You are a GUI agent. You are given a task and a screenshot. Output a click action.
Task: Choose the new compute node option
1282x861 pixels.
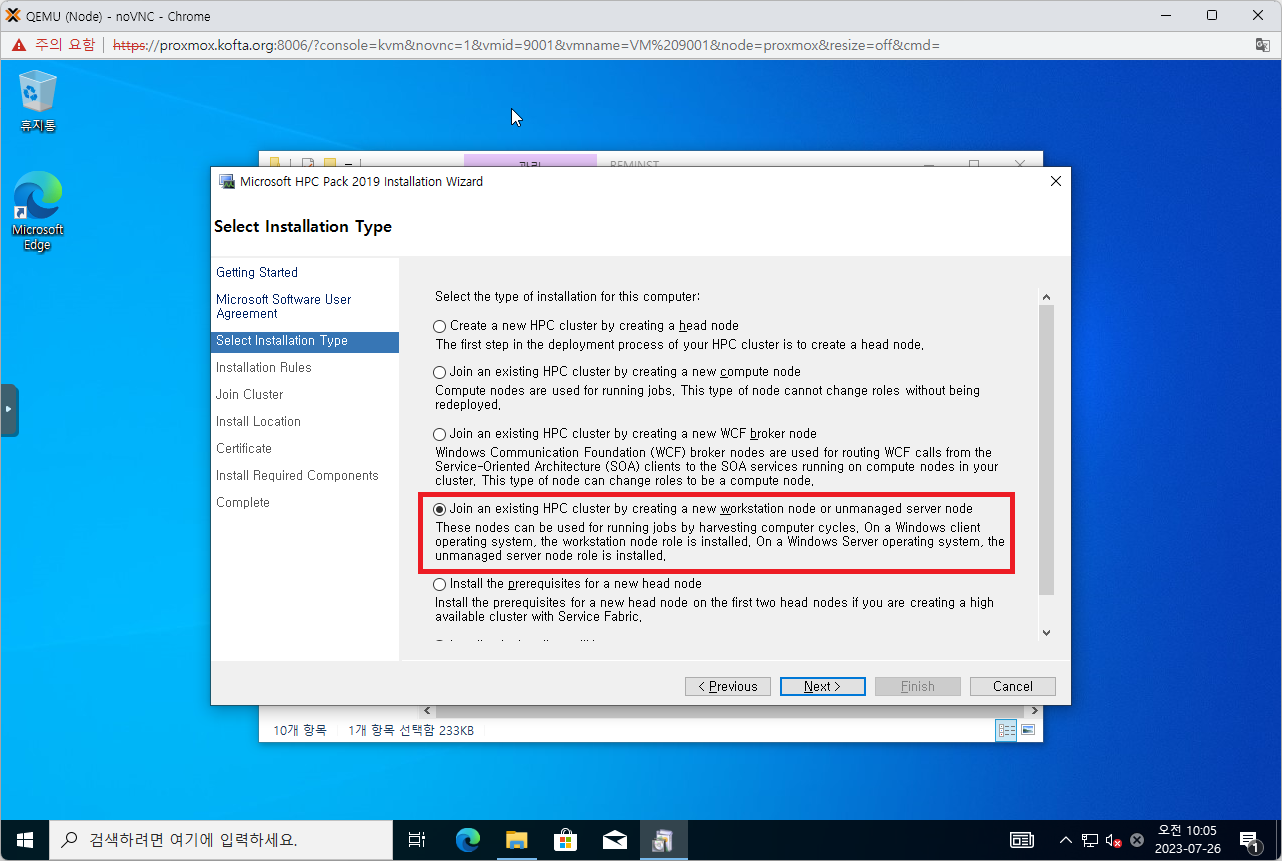[440, 372]
